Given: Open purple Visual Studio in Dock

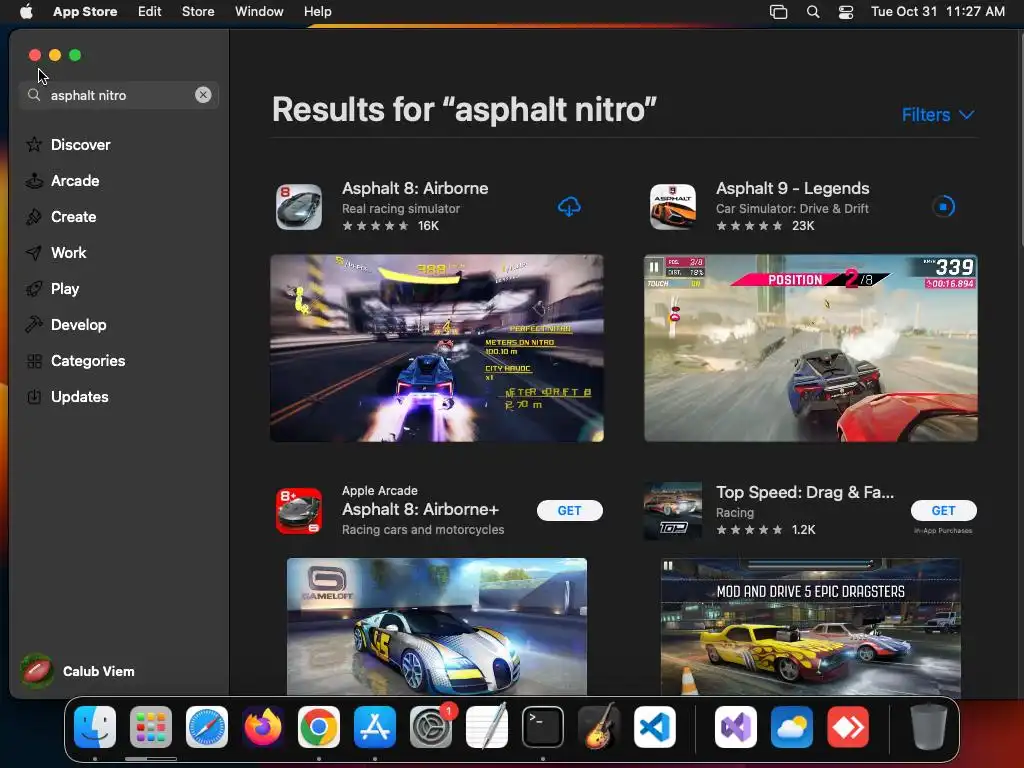Looking at the screenshot, I should [736, 727].
